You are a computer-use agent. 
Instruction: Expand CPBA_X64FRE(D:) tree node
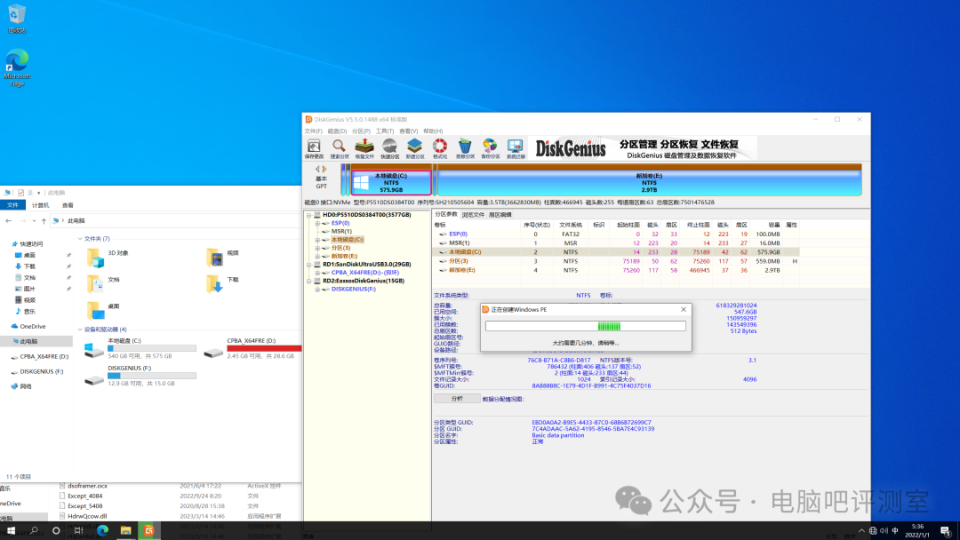(318, 272)
